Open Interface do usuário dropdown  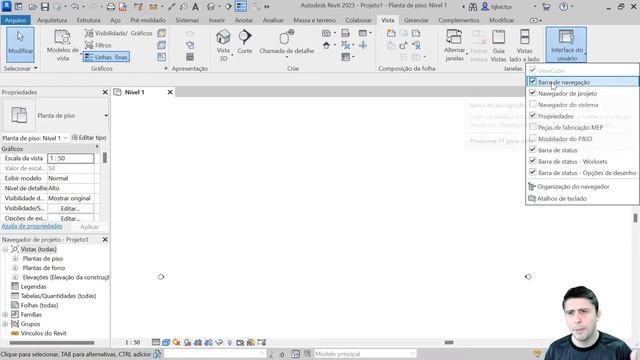click(567, 45)
